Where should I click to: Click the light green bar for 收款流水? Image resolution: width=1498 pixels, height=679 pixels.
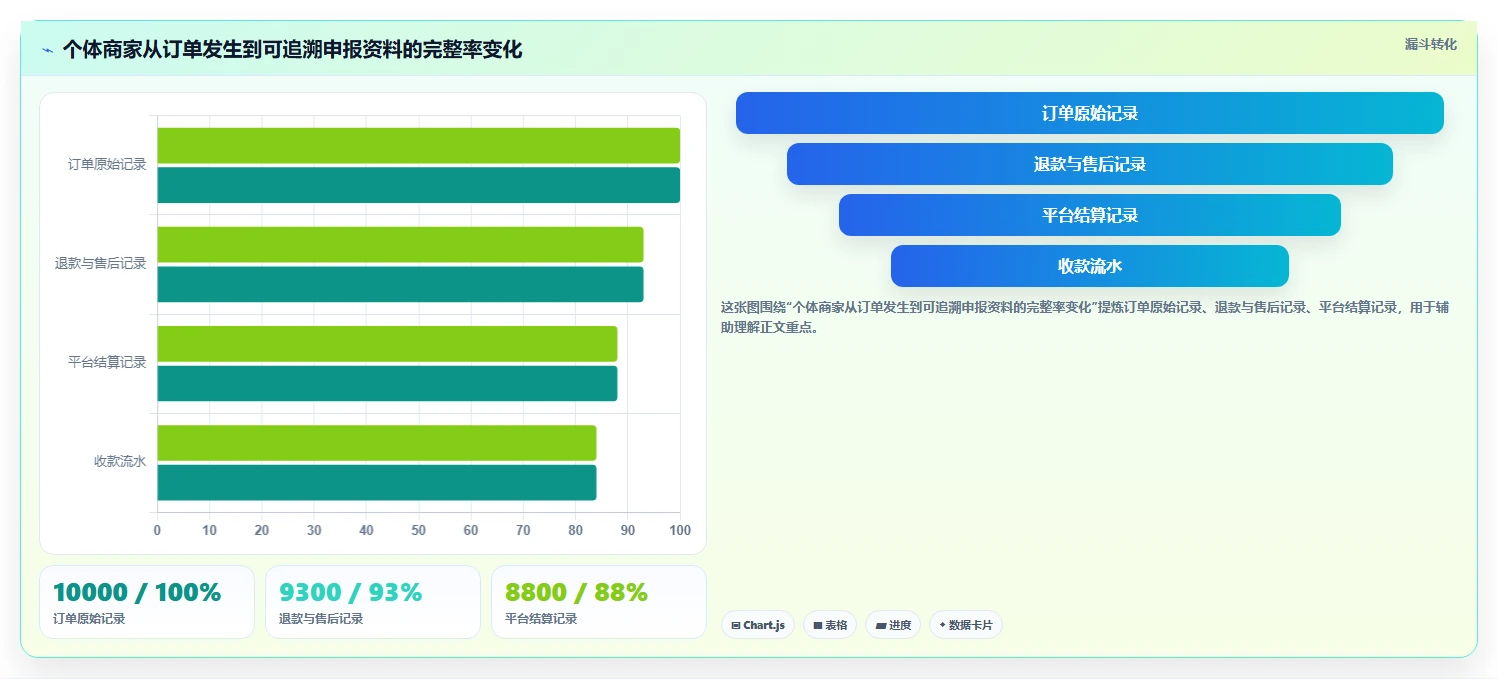(x=377, y=443)
